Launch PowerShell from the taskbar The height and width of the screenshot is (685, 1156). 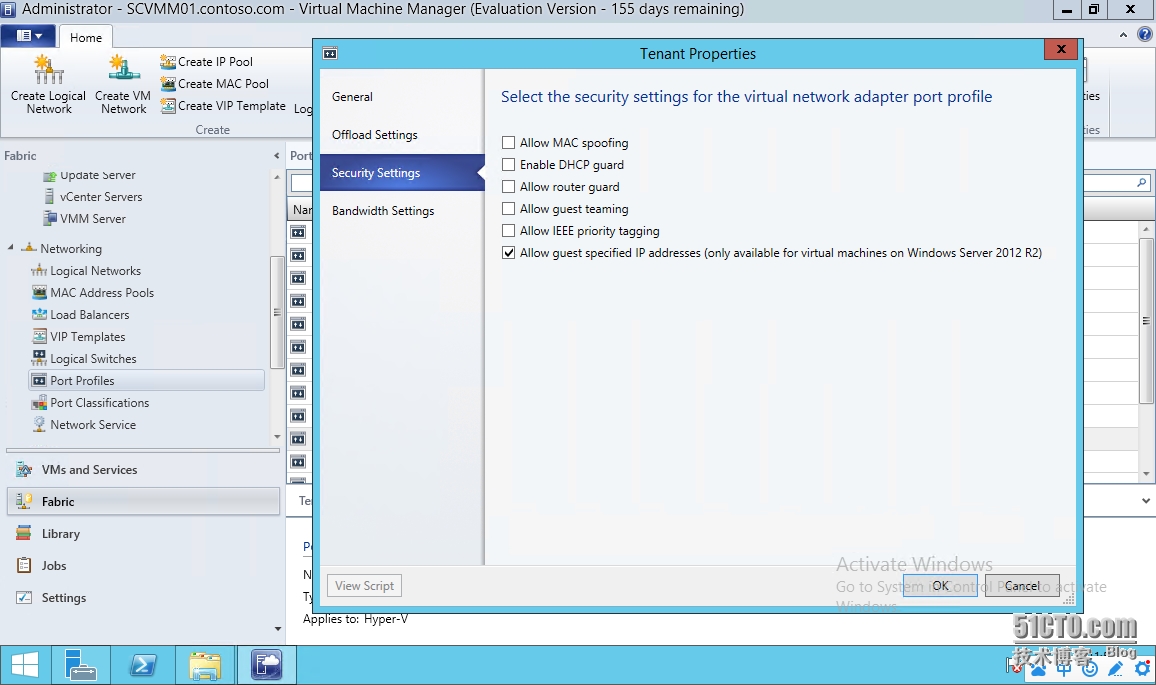(x=142, y=665)
